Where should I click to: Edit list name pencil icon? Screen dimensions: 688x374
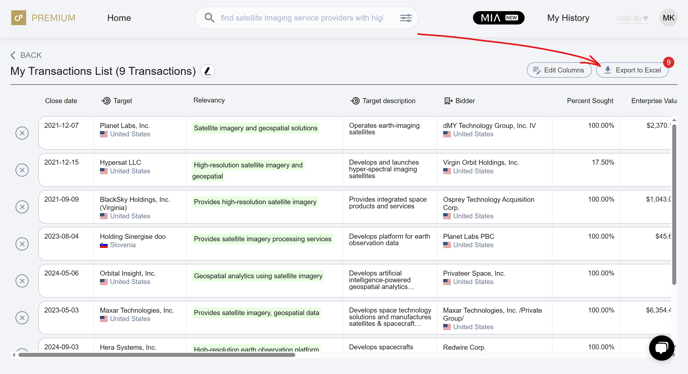click(x=208, y=71)
